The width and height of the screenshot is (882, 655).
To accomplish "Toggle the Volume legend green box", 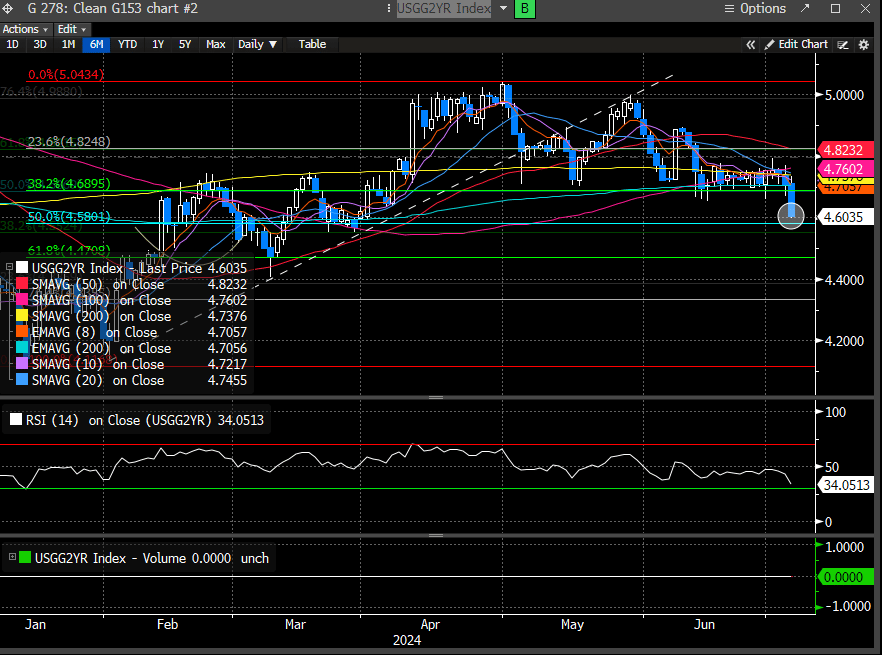I will pos(25,558).
